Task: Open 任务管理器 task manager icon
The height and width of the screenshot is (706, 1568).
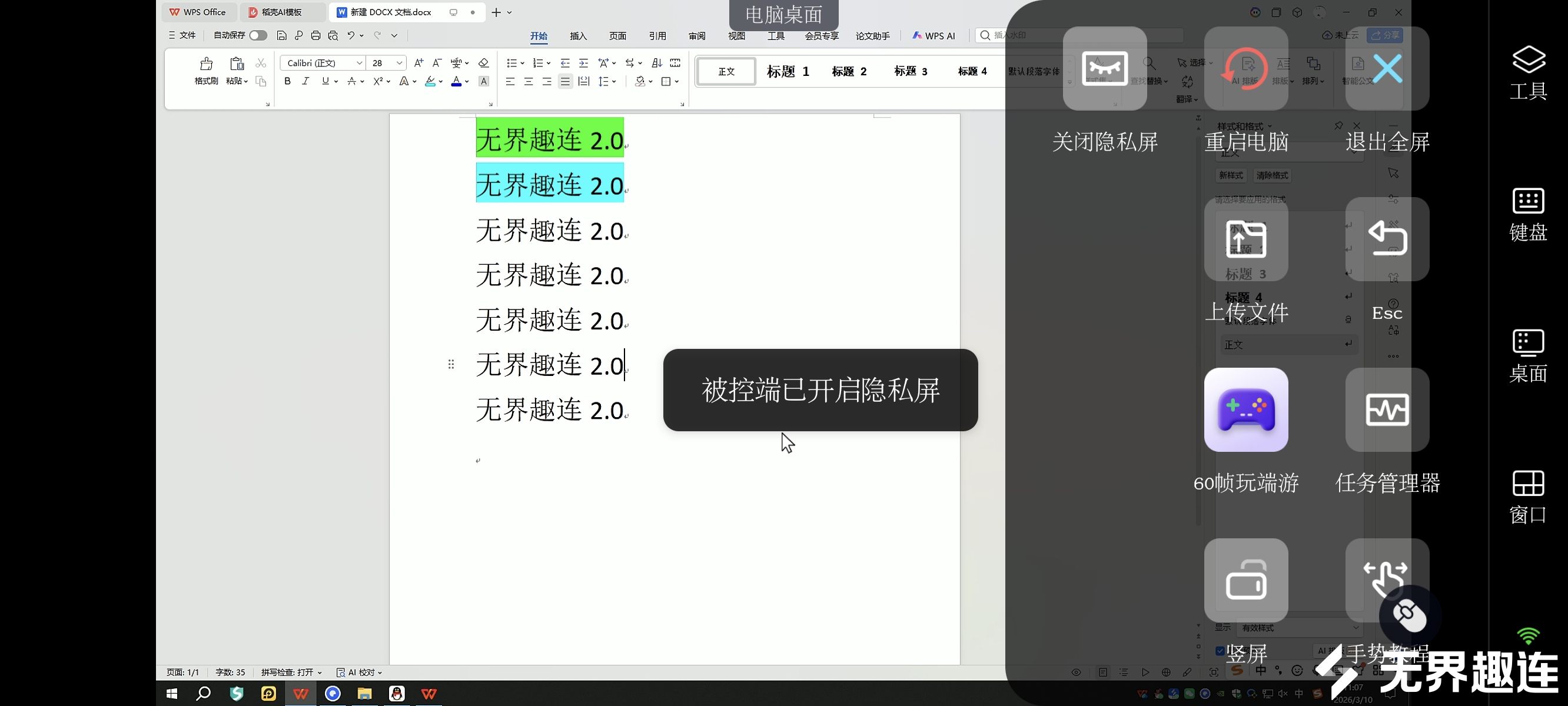Action: [1387, 409]
